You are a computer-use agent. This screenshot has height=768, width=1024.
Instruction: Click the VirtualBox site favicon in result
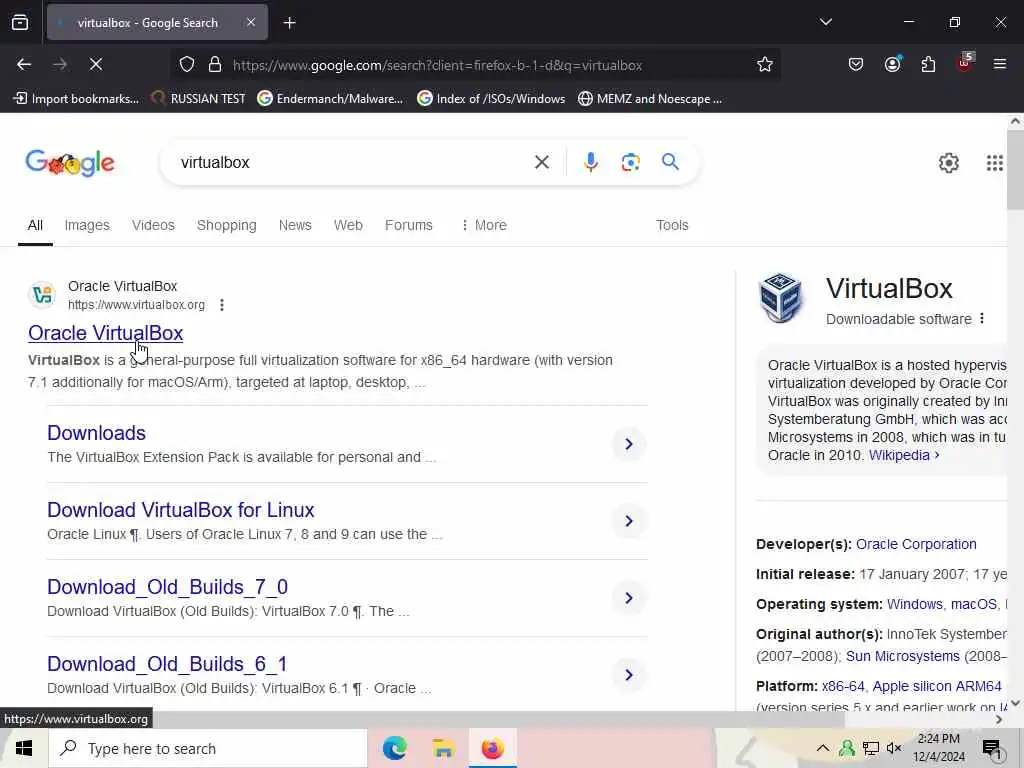click(x=43, y=295)
